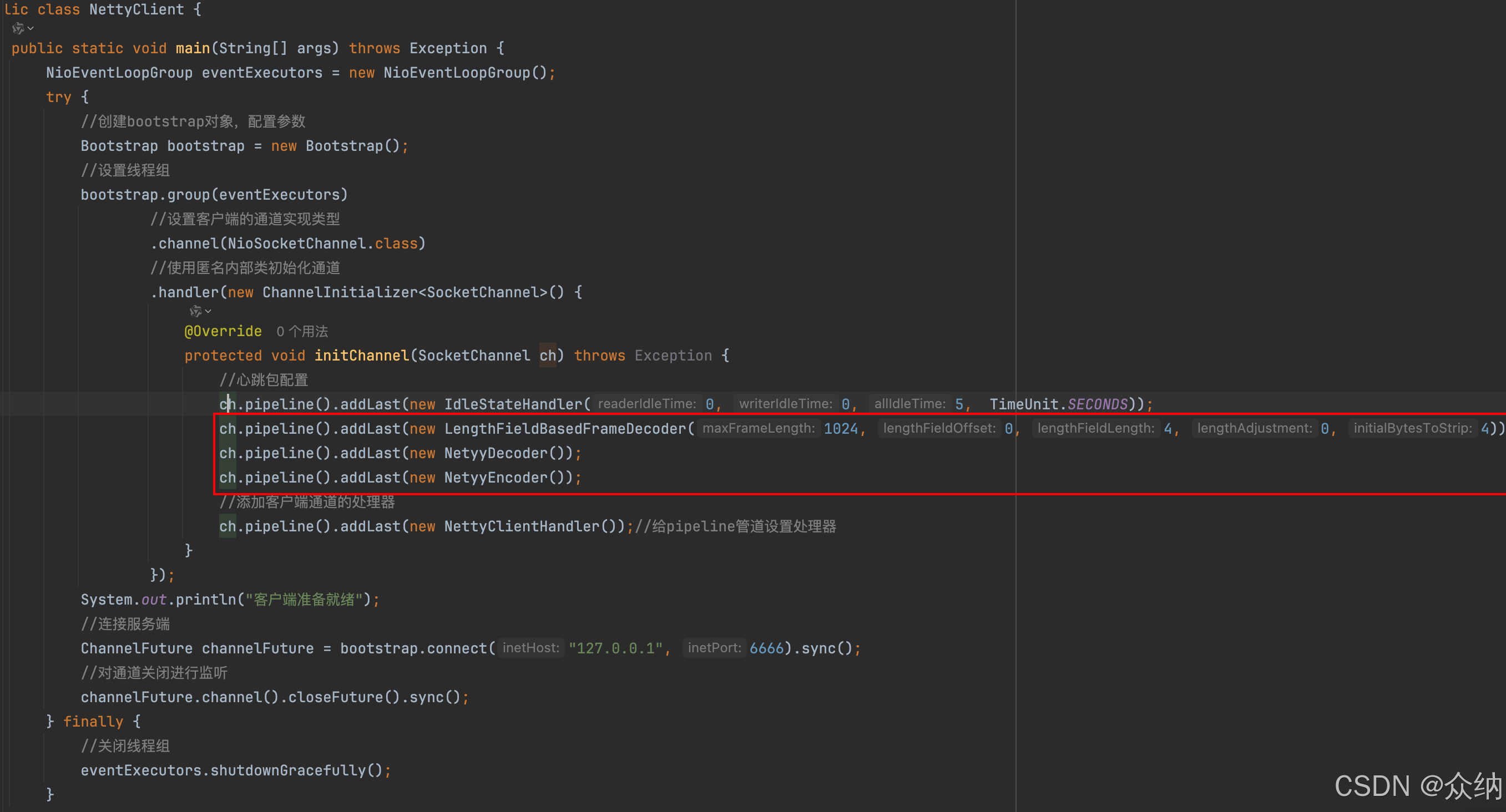The height and width of the screenshot is (812, 1506).
Task: Click the NettyClientHandler class reference
Action: click(522, 526)
